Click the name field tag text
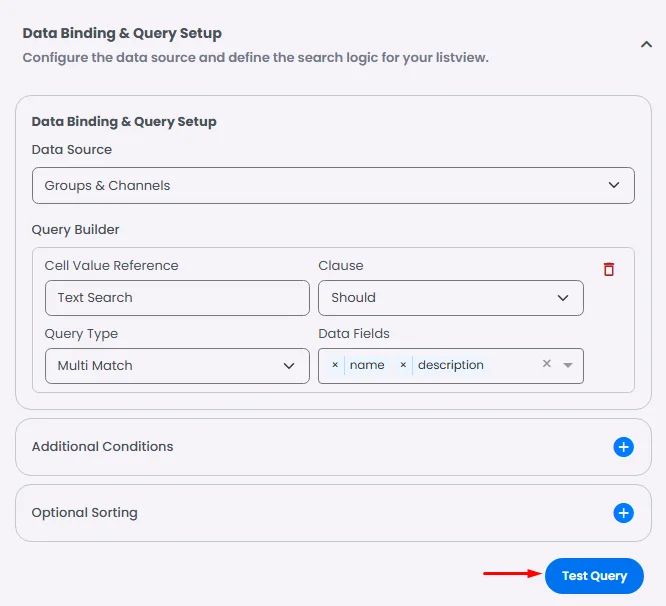Image resolution: width=666 pixels, height=606 pixels. click(x=367, y=365)
